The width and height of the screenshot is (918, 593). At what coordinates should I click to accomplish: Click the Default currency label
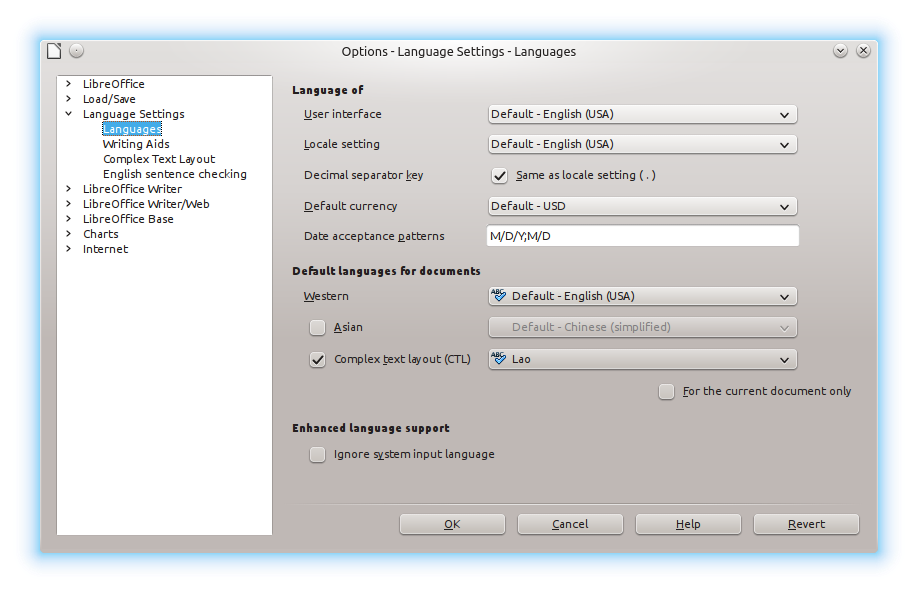350,206
